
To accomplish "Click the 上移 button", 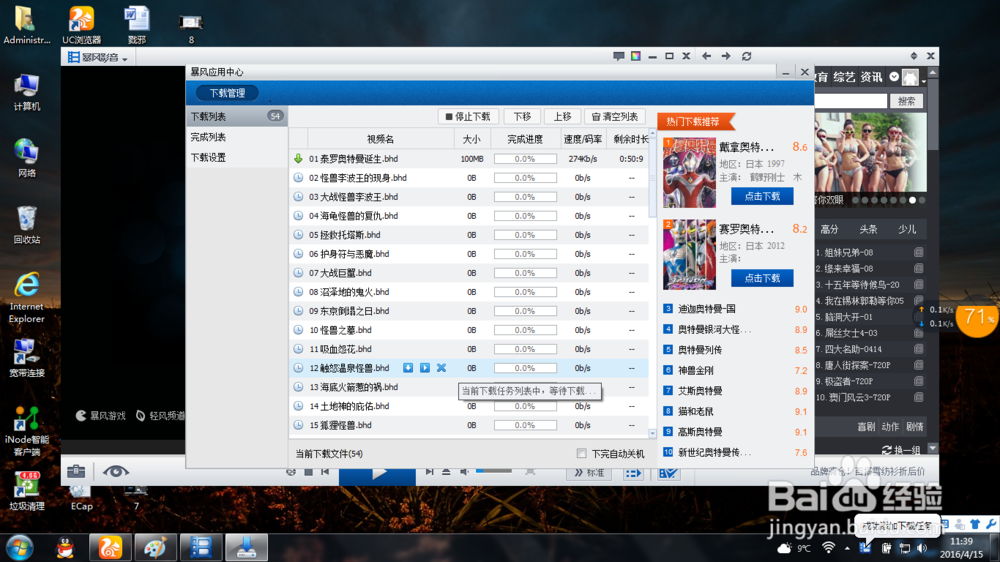I will click(x=562, y=117).
